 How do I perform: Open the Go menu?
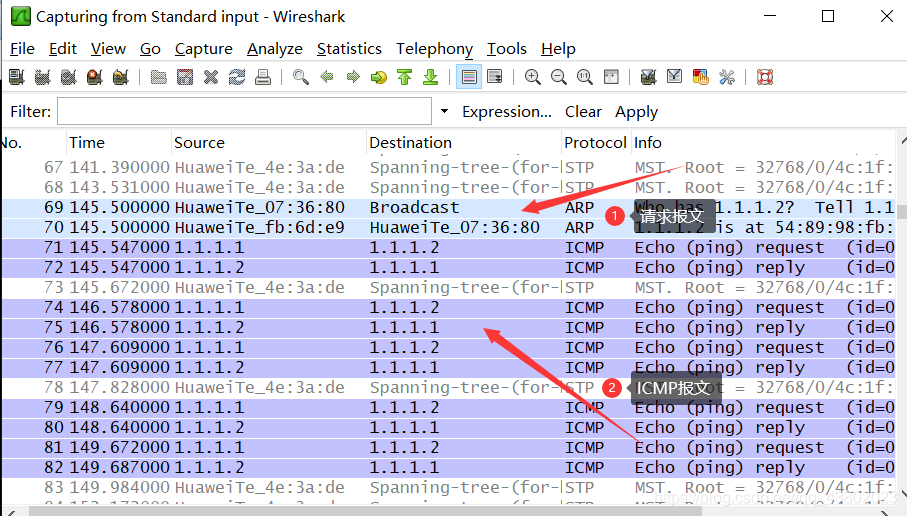pos(150,49)
